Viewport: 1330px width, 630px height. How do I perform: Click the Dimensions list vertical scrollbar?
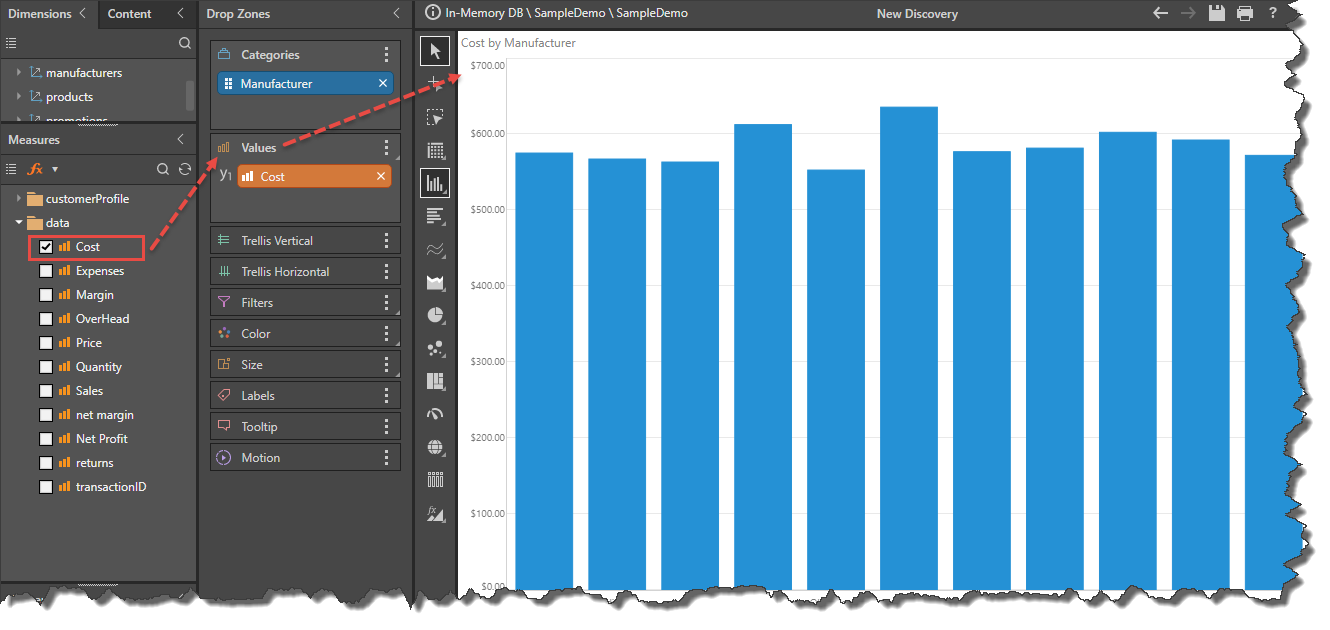(190, 95)
